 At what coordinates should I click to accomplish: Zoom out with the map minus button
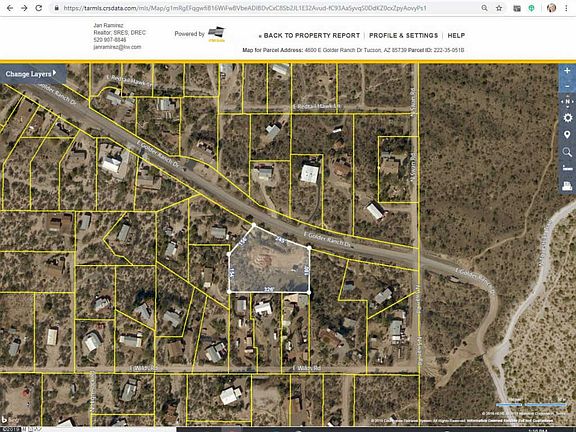point(567,86)
